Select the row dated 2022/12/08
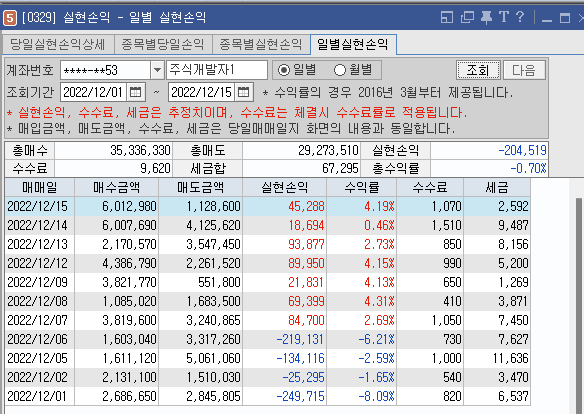 coord(268,301)
